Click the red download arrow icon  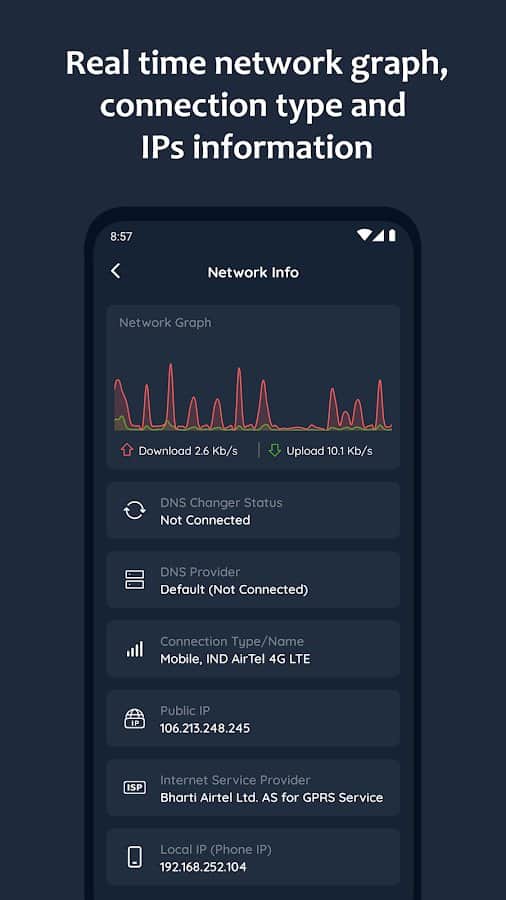127,451
